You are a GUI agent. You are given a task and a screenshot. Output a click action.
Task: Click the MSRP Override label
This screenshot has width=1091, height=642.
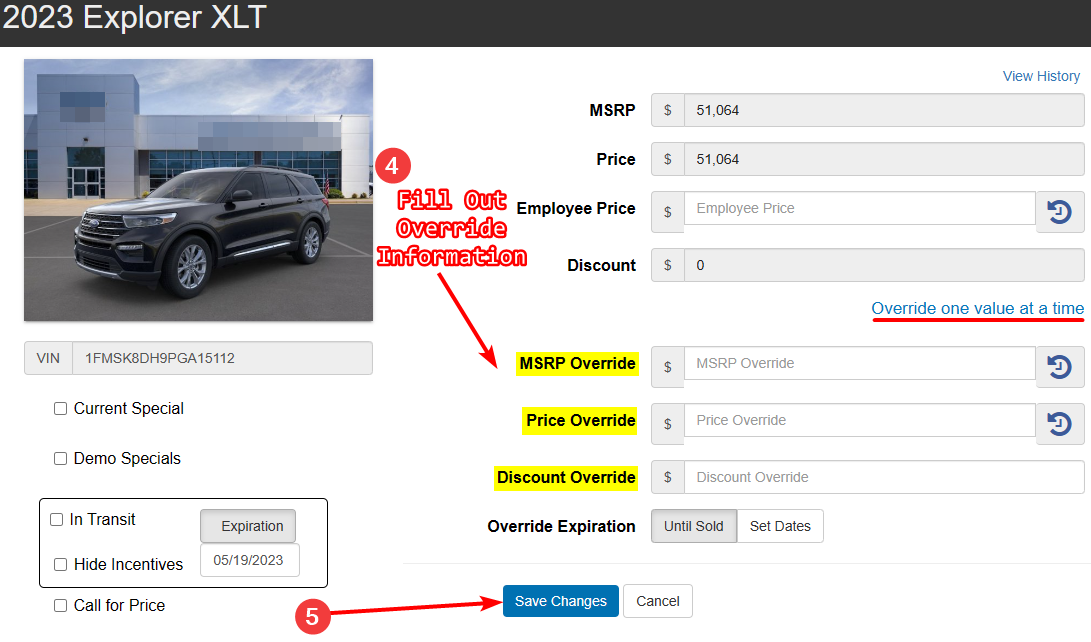(x=578, y=364)
